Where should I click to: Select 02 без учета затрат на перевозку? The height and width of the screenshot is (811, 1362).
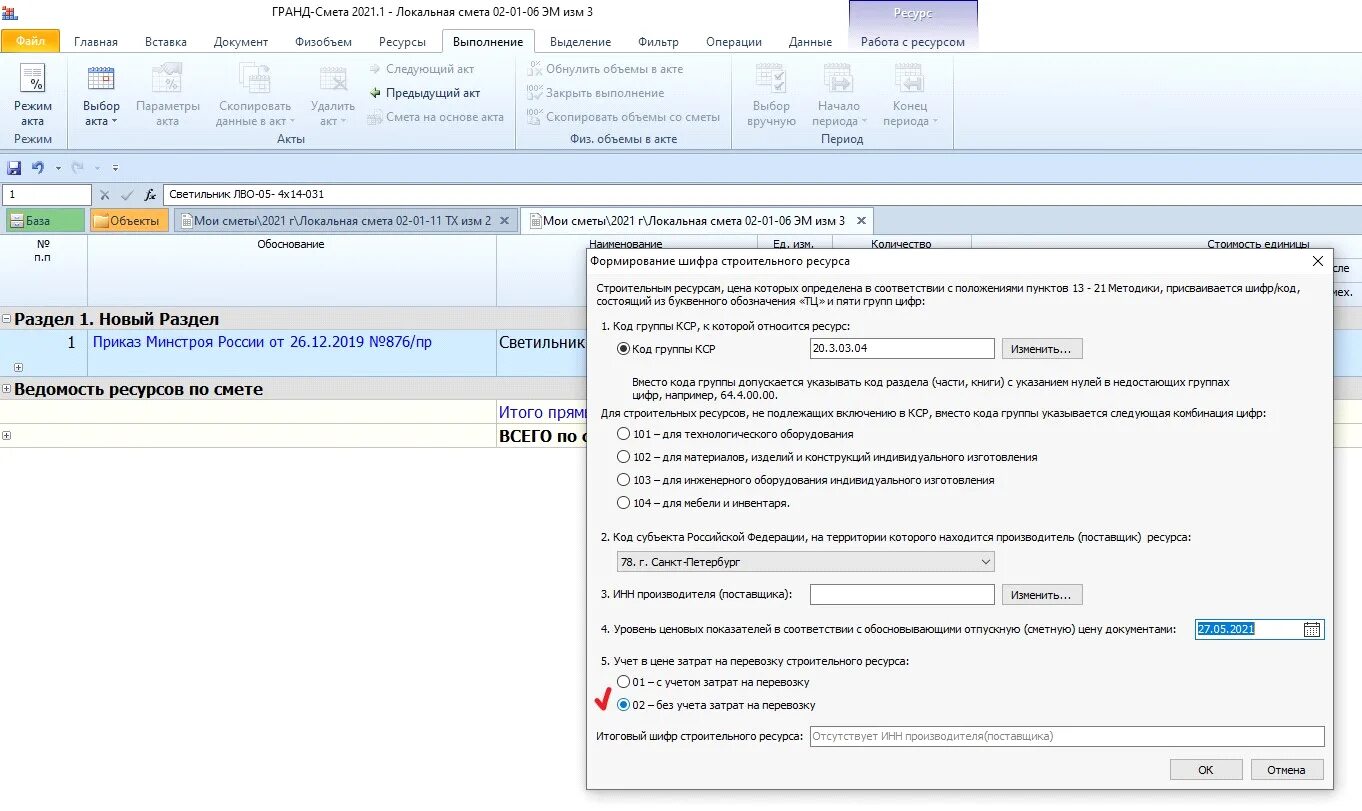pos(624,705)
